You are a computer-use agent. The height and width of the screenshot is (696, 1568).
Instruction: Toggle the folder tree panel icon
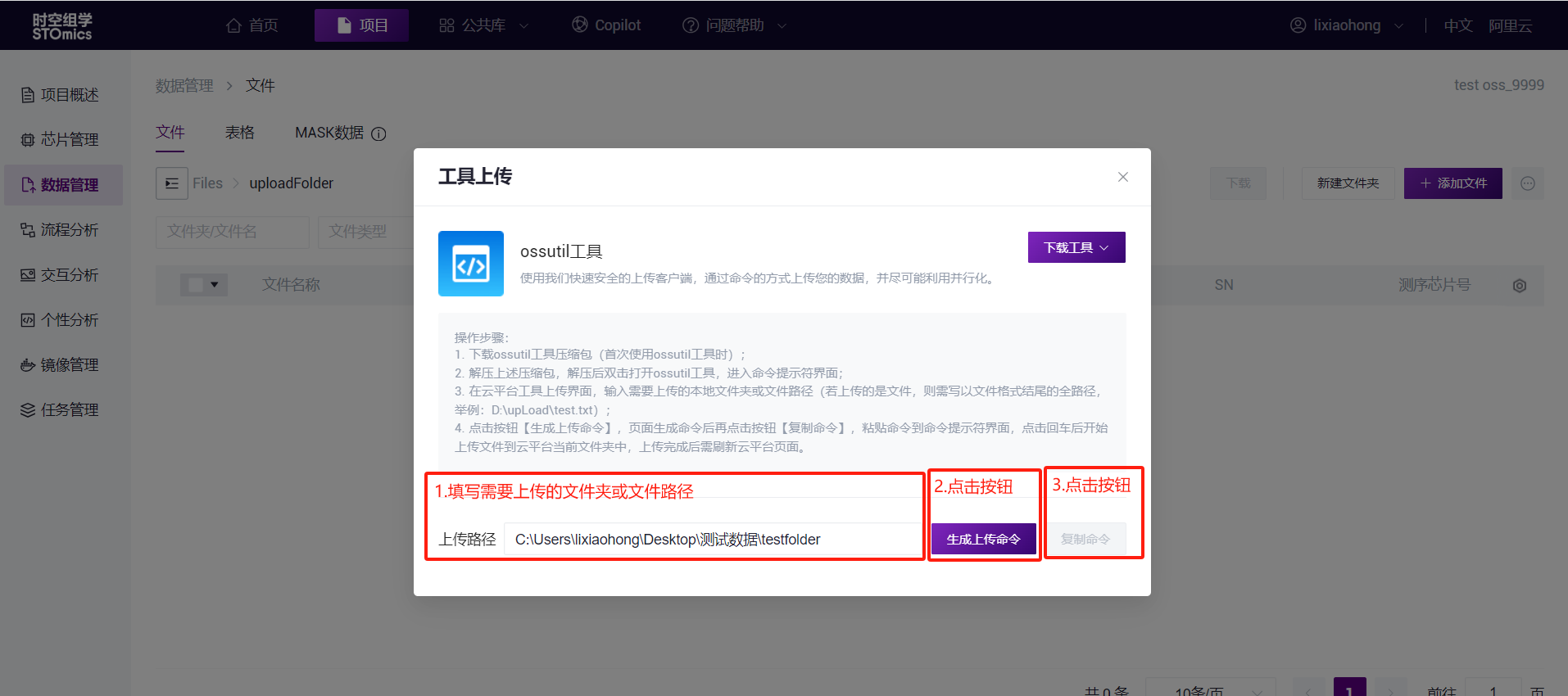point(172,183)
